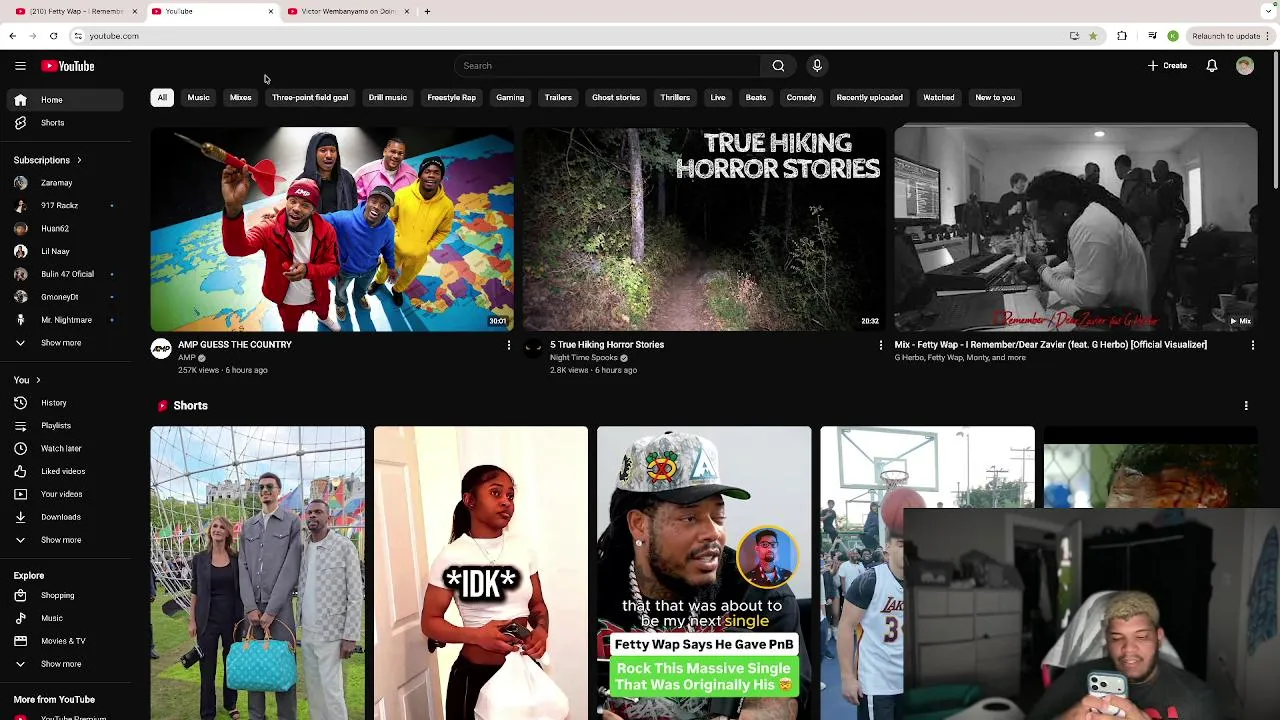Show more items under You
The image size is (1280, 720).
coord(66,540)
